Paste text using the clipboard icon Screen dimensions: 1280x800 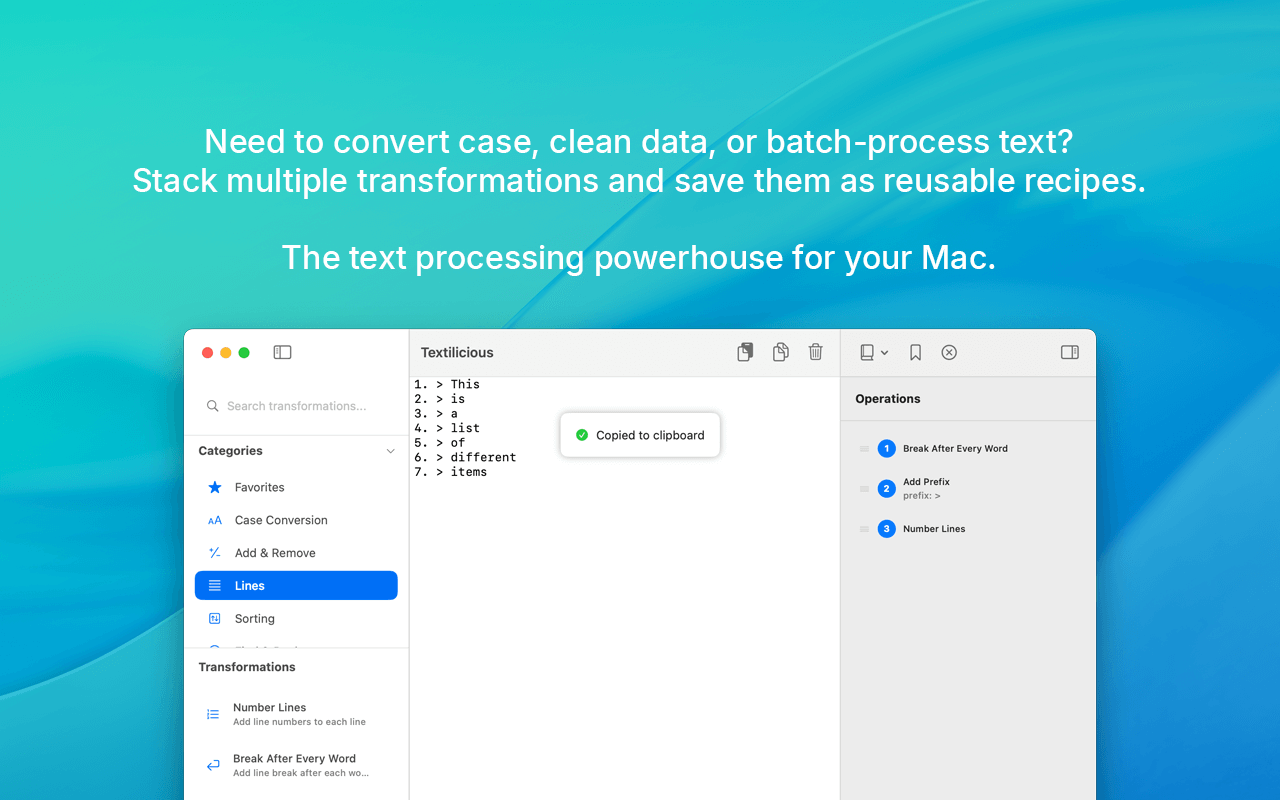click(x=745, y=352)
